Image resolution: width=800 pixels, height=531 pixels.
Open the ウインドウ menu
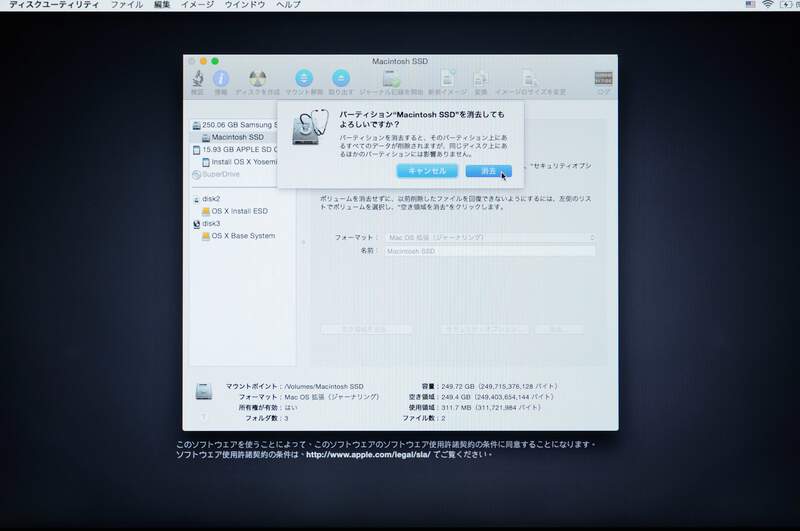[245, 5]
